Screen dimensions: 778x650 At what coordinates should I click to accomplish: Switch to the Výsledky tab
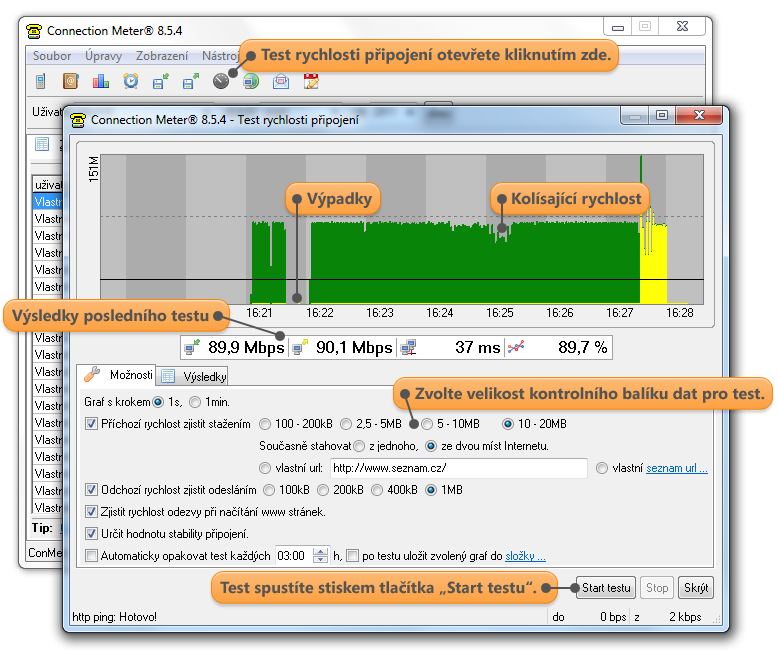click(x=194, y=377)
